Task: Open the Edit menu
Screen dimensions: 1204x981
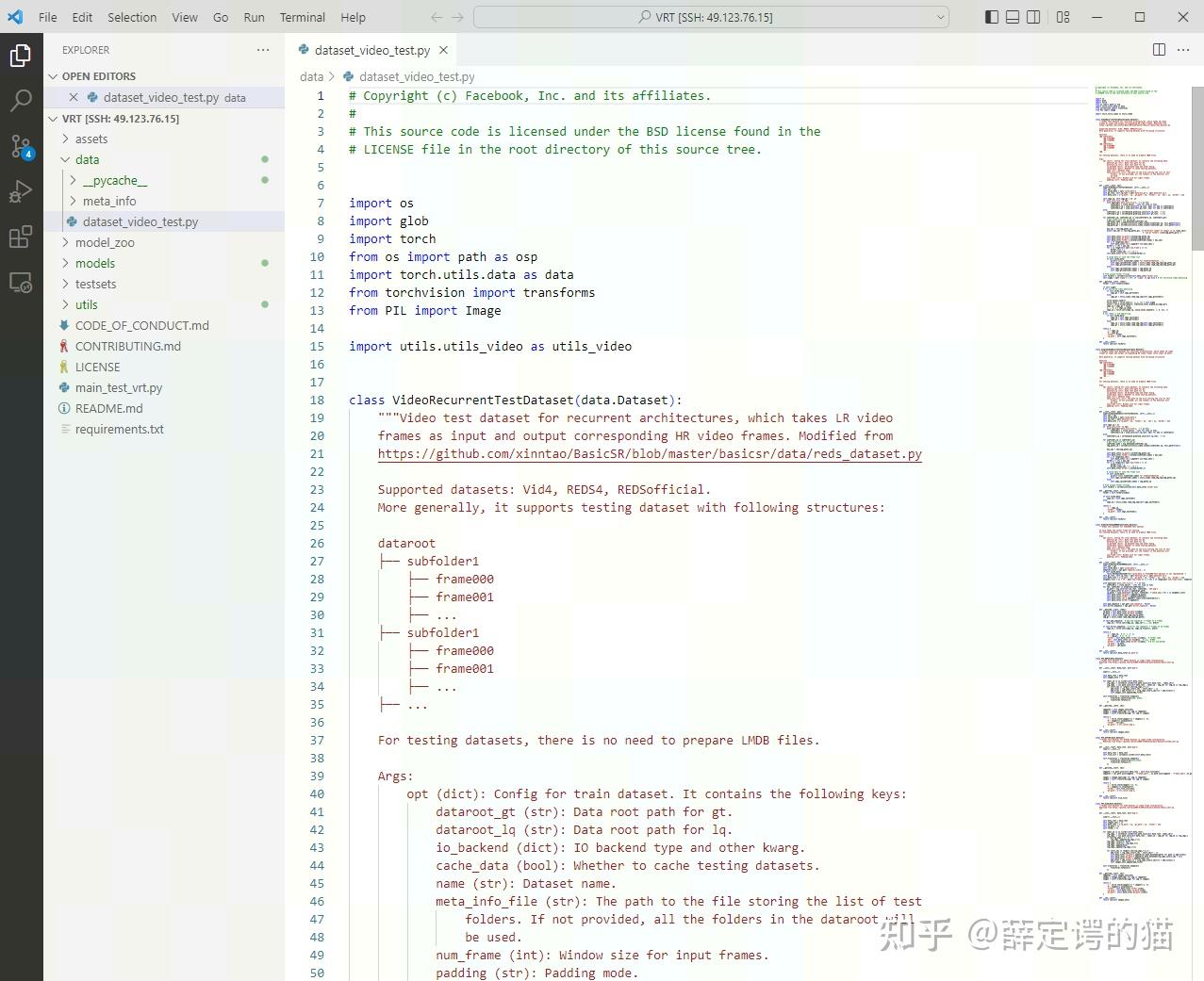Action: (82, 17)
